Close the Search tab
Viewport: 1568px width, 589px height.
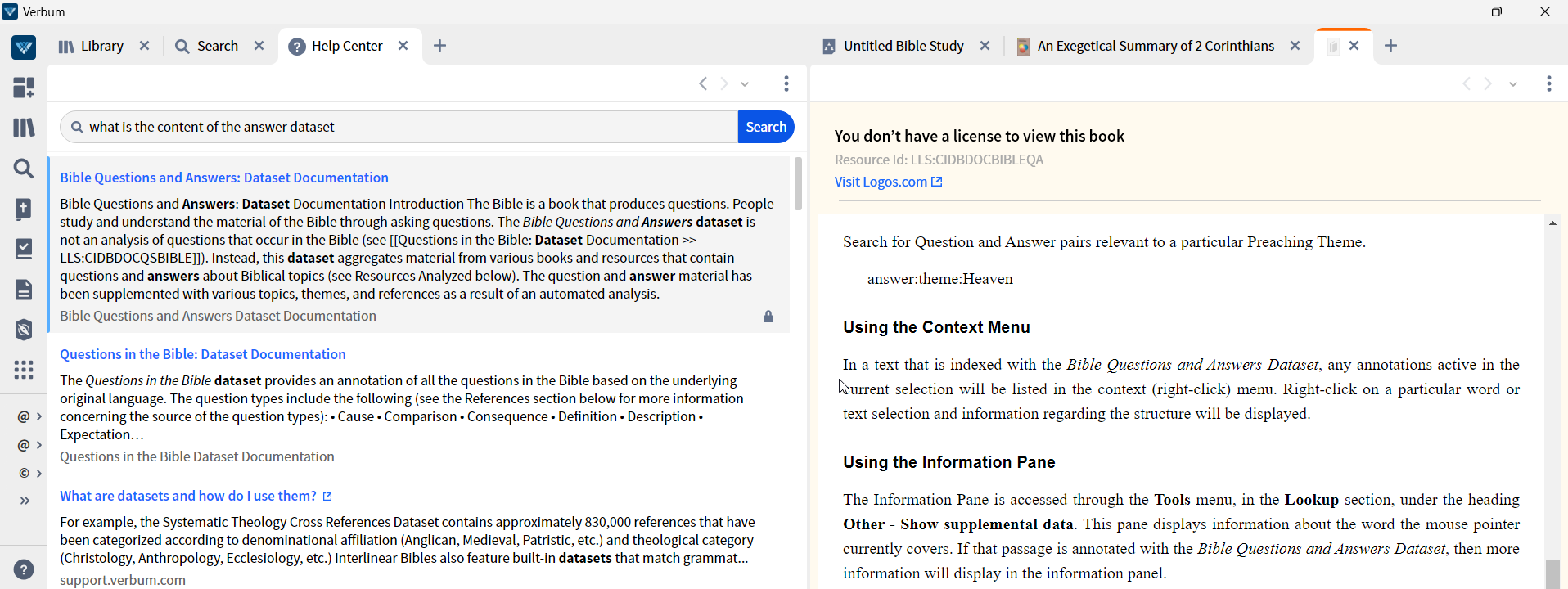259,46
